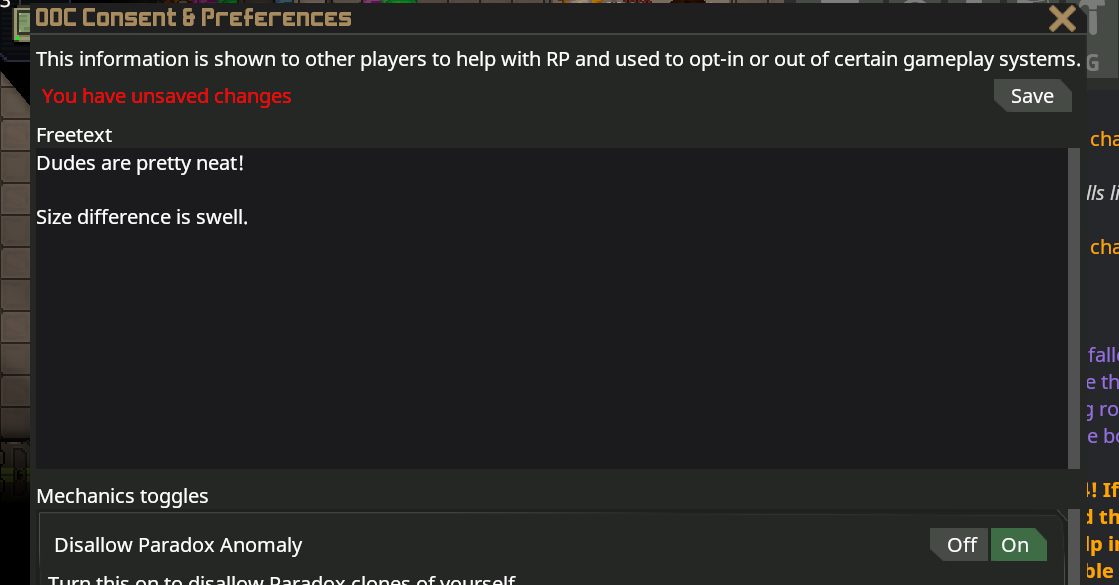Click the bold orange alert text bottom right

(x=1103, y=490)
